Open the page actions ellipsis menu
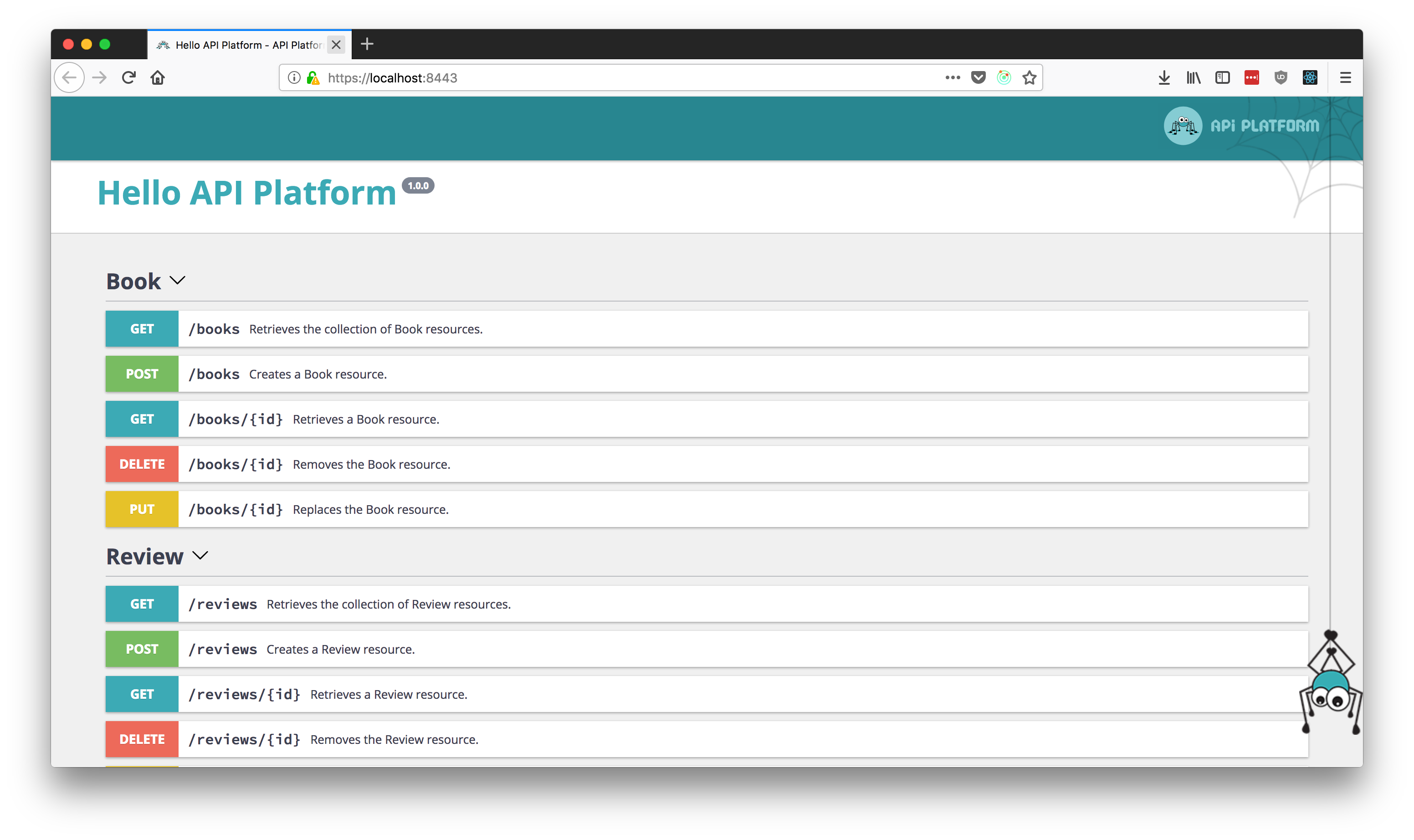The image size is (1414, 840). 953,77
